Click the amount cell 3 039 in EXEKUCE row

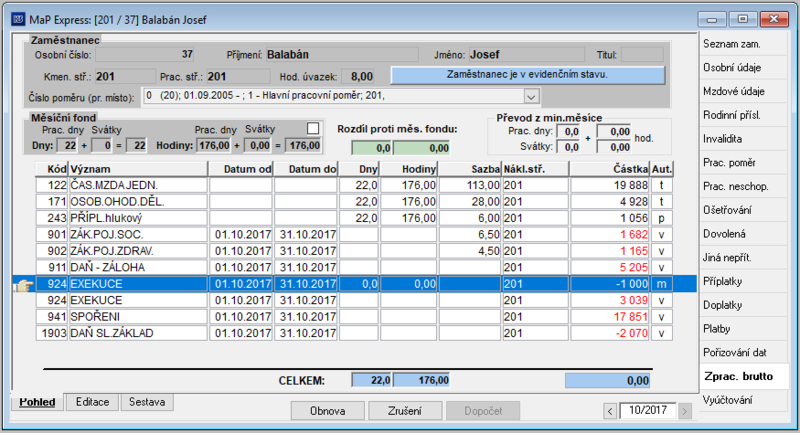pos(609,300)
